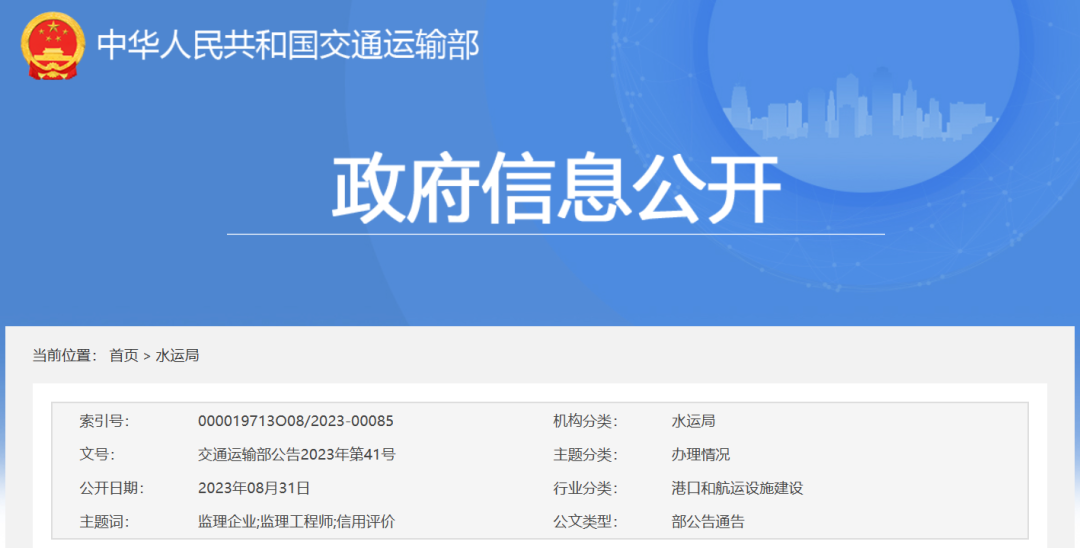Select the 当前位置 label

tap(65, 355)
